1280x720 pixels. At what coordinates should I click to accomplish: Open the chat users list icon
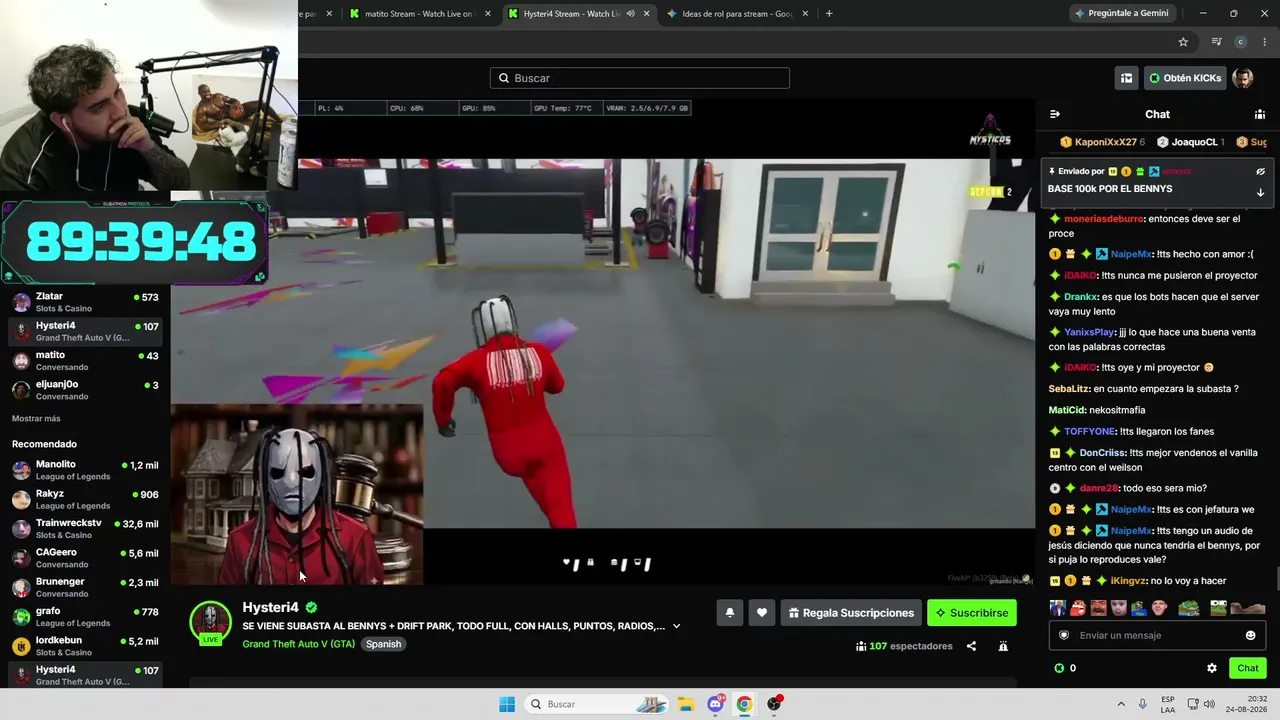click(1260, 114)
